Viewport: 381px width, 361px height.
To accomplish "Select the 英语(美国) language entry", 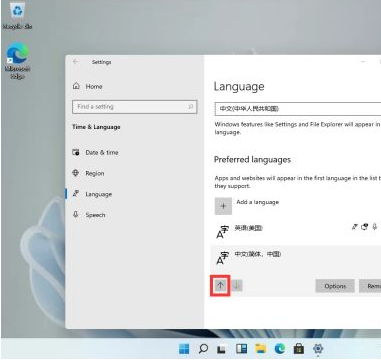I will click(x=296, y=231).
